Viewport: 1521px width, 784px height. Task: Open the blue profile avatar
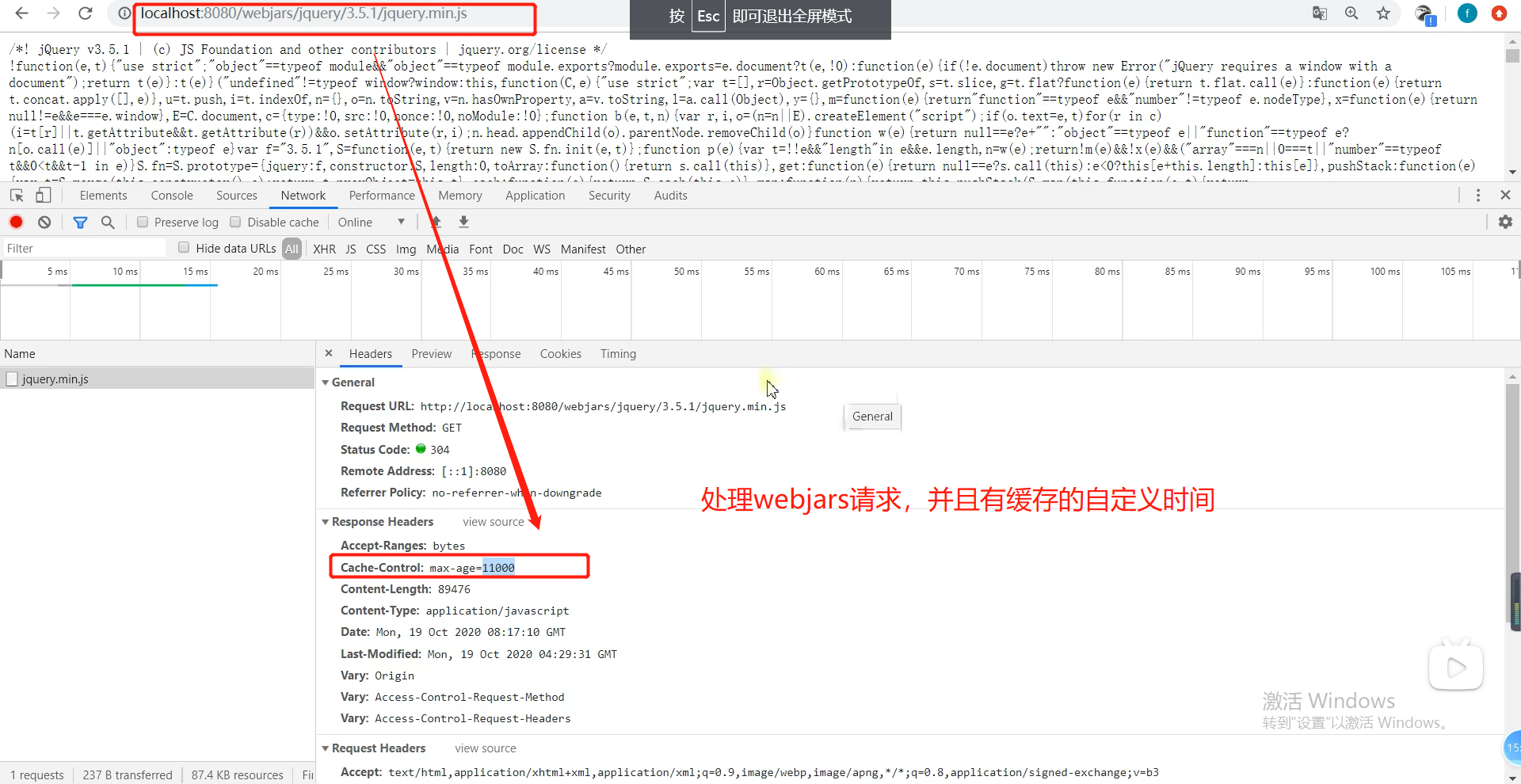coord(1467,13)
